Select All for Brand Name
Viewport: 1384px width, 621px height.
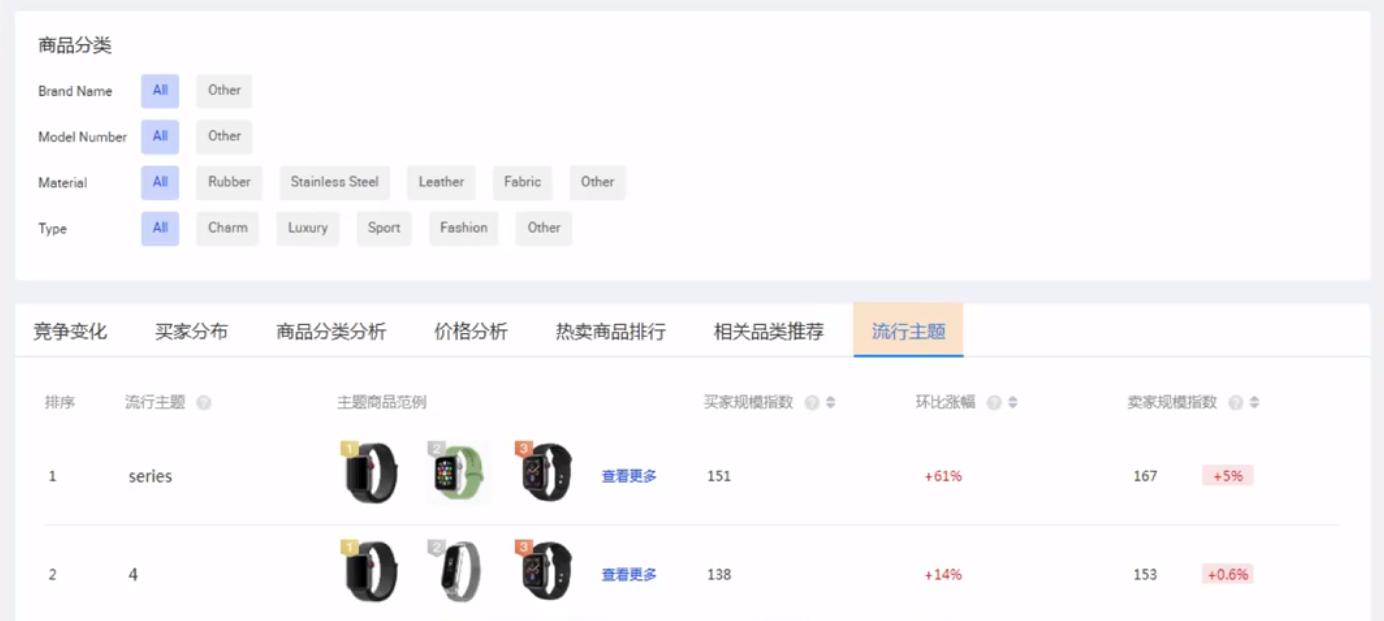(160, 91)
